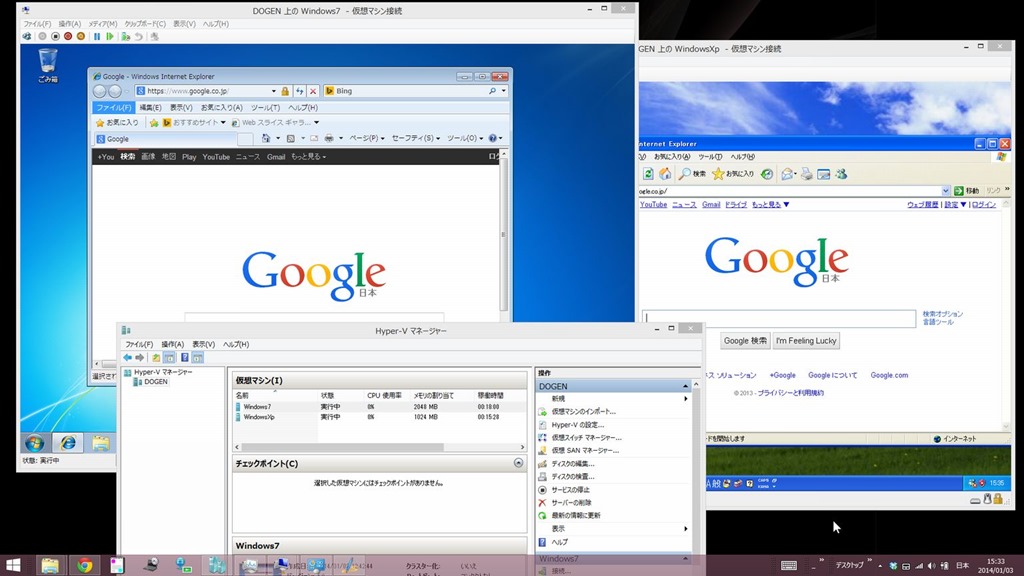Open the 操作(A) menu in Hyper-V Manager

172,344
